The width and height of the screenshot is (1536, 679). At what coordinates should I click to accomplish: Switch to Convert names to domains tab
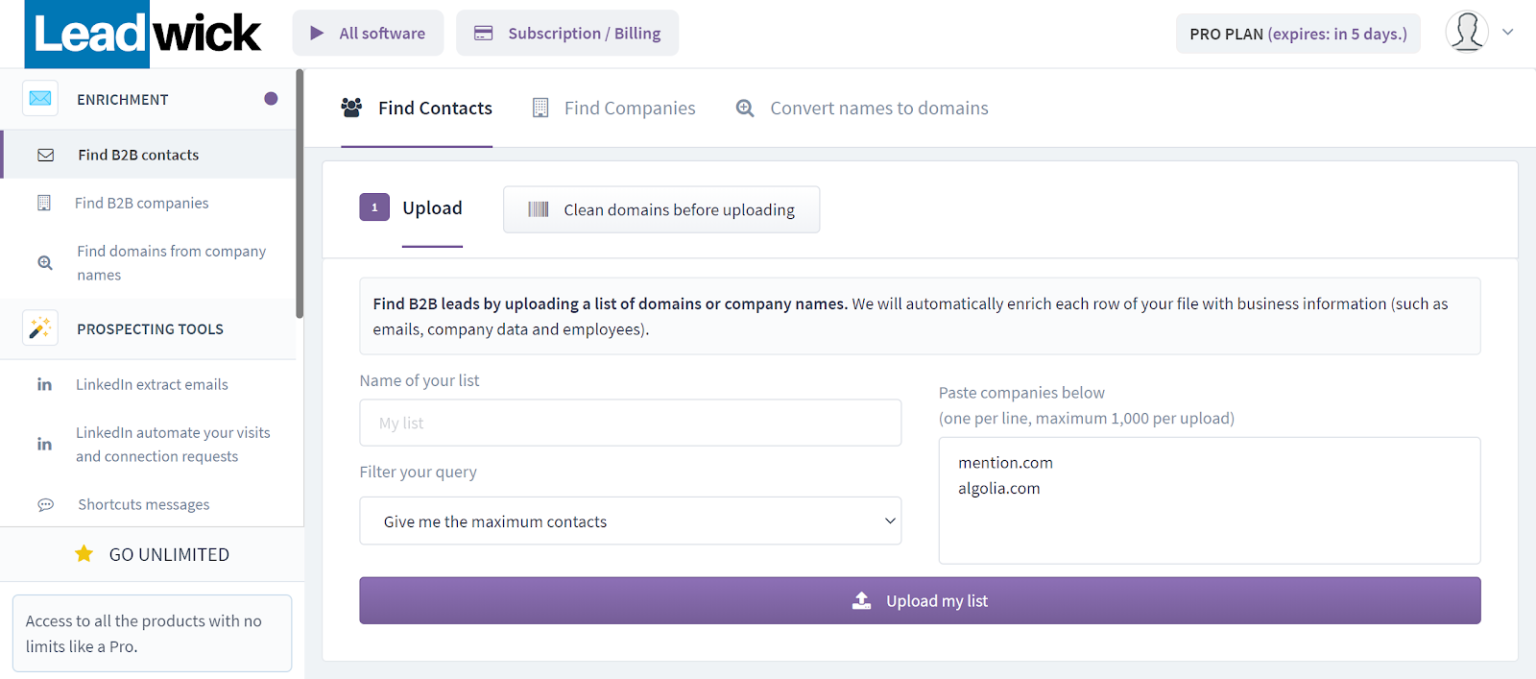861,108
